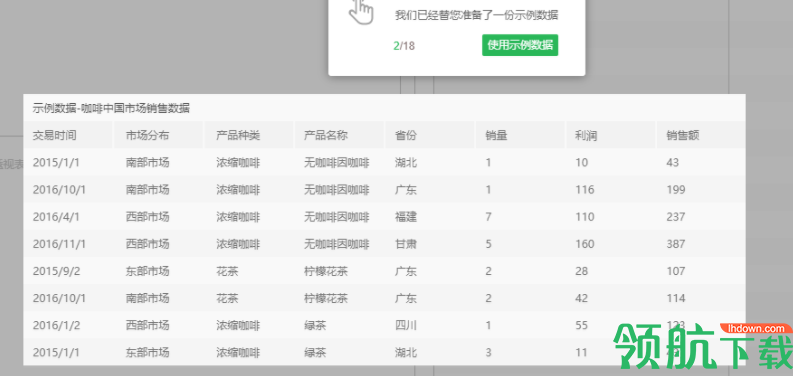Image resolution: width=793 pixels, height=376 pixels.
Task: Click the 使用示例数据 button
Action: click(x=520, y=45)
